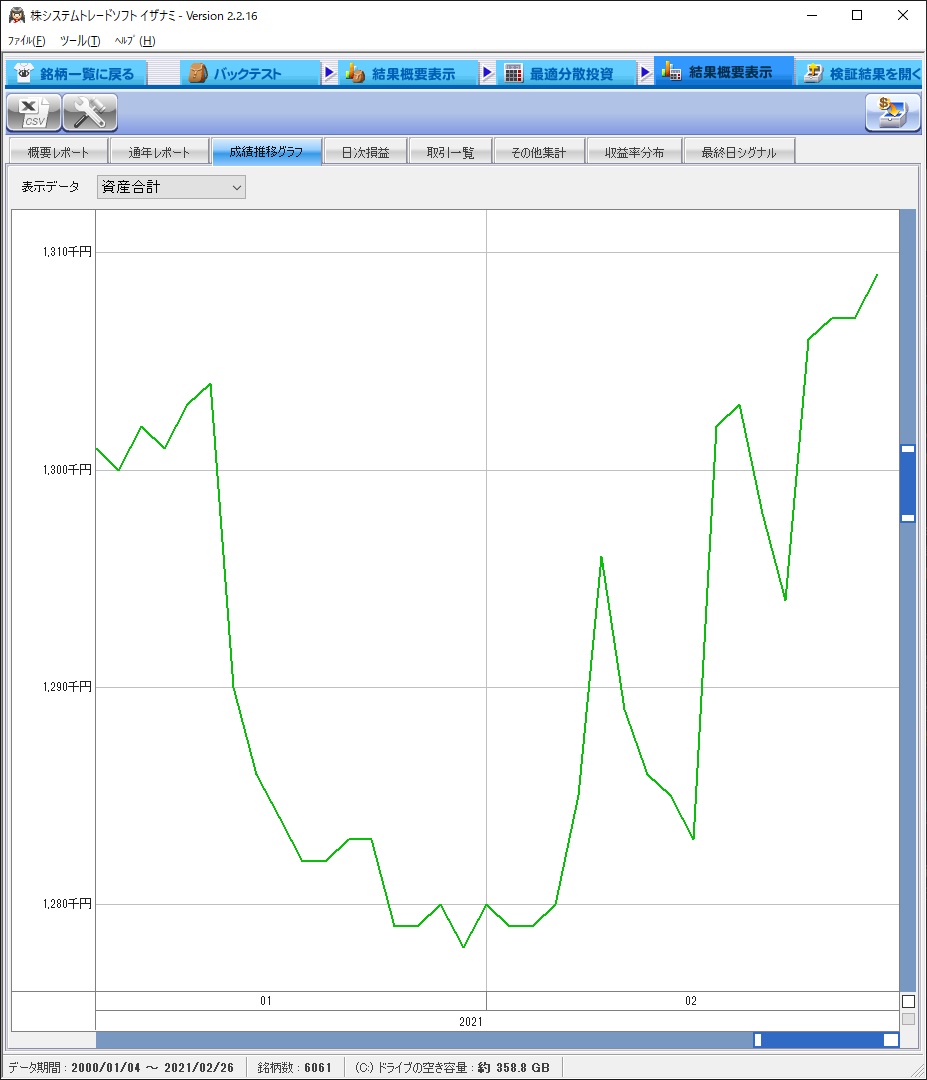Open the wrench and screwdriver settings tool
This screenshot has height=1080, width=927.
pos(90,113)
